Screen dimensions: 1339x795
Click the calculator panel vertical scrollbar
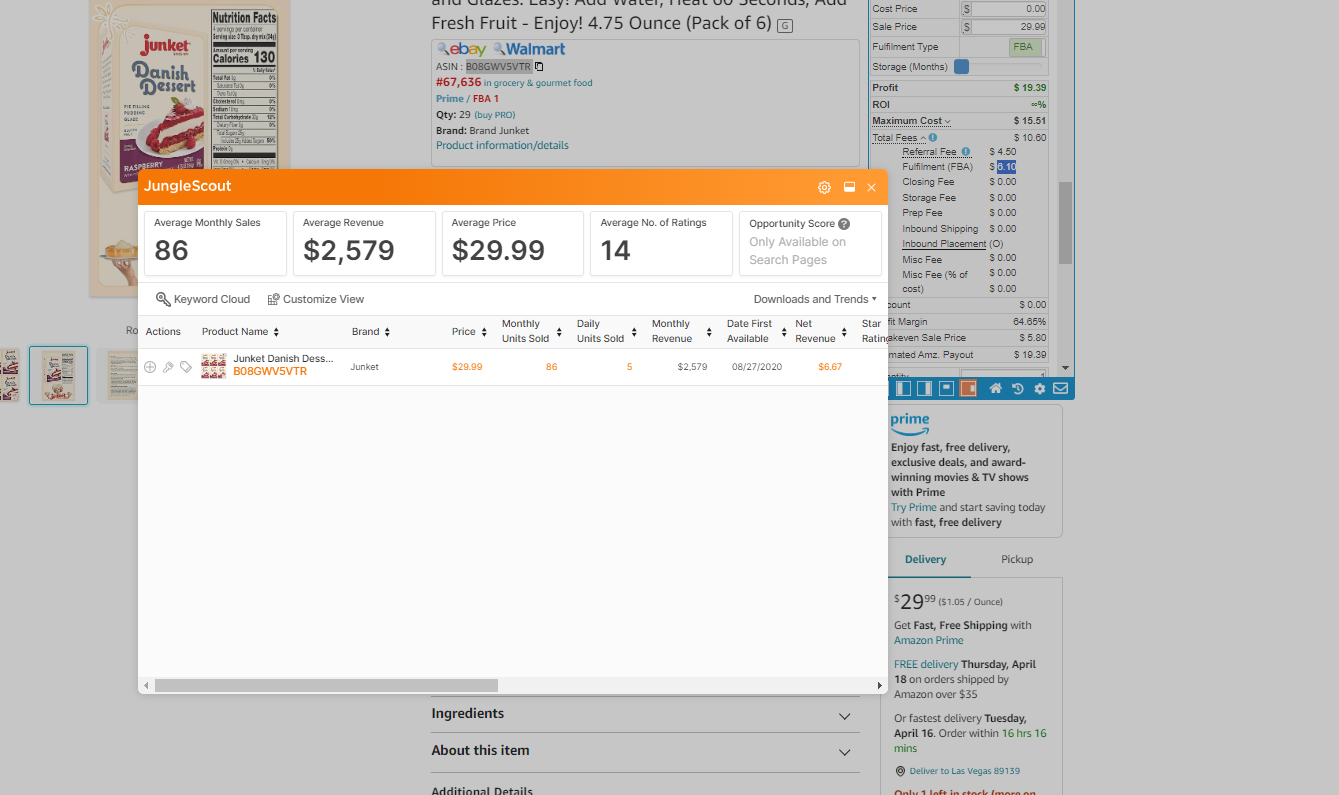[x=1066, y=223]
